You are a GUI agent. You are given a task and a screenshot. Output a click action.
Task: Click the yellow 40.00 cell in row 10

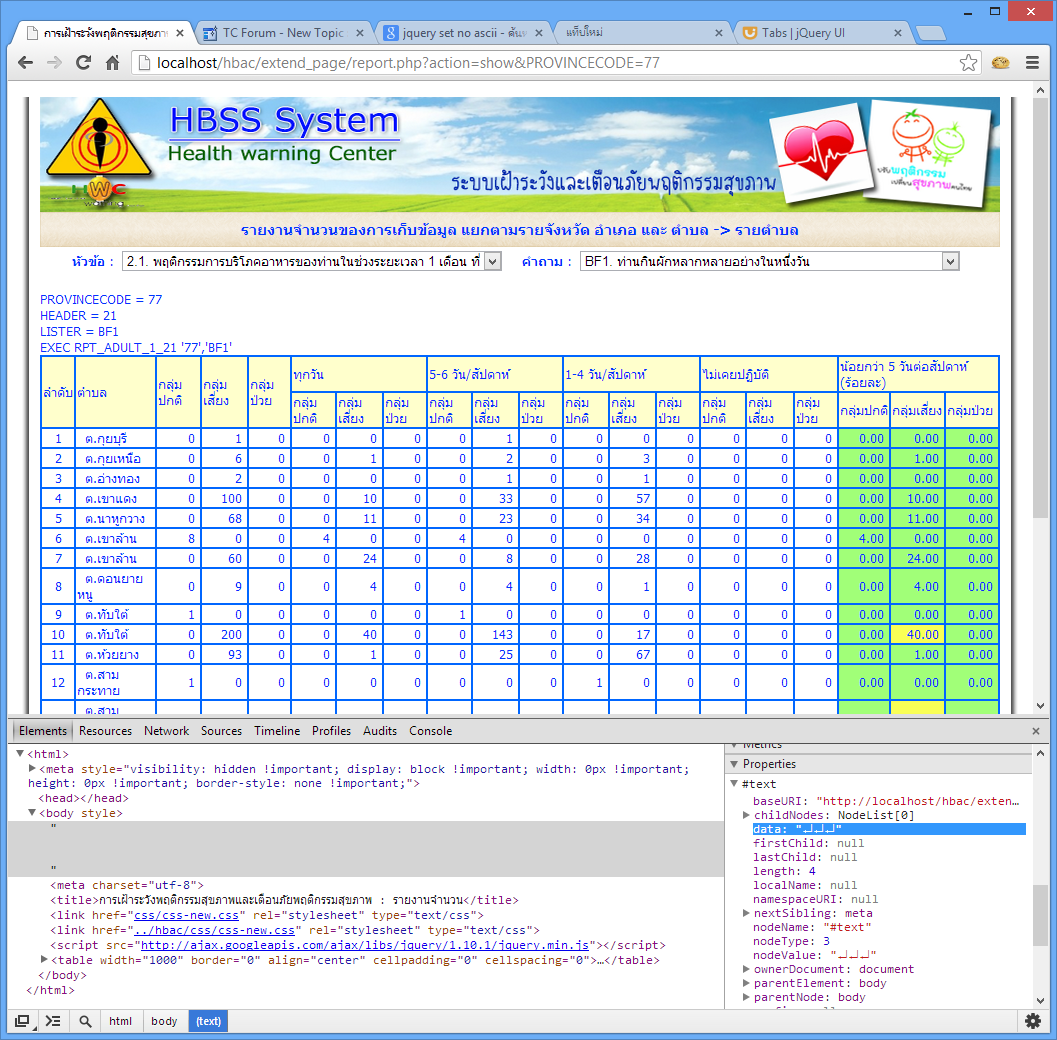(917, 634)
